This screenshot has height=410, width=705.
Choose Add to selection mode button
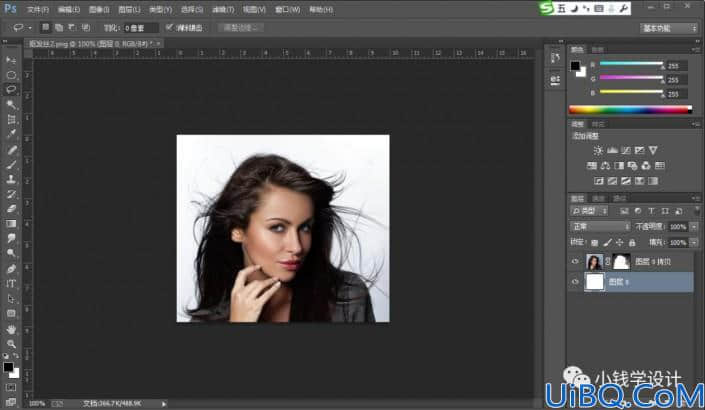[x=59, y=28]
